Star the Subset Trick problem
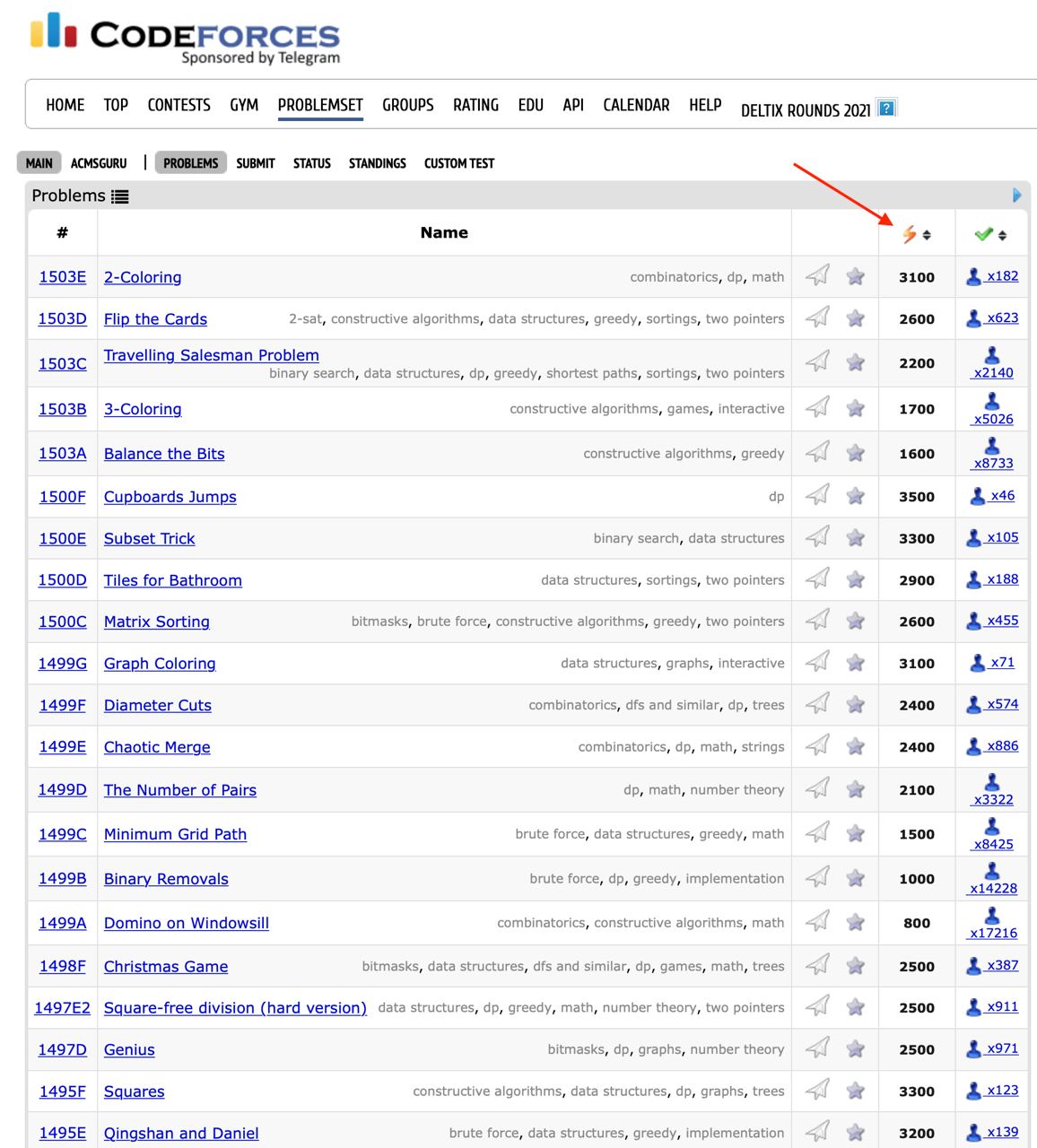This screenshot has width=1037, height=1148. pyautogui.click(x=856, y=537)
